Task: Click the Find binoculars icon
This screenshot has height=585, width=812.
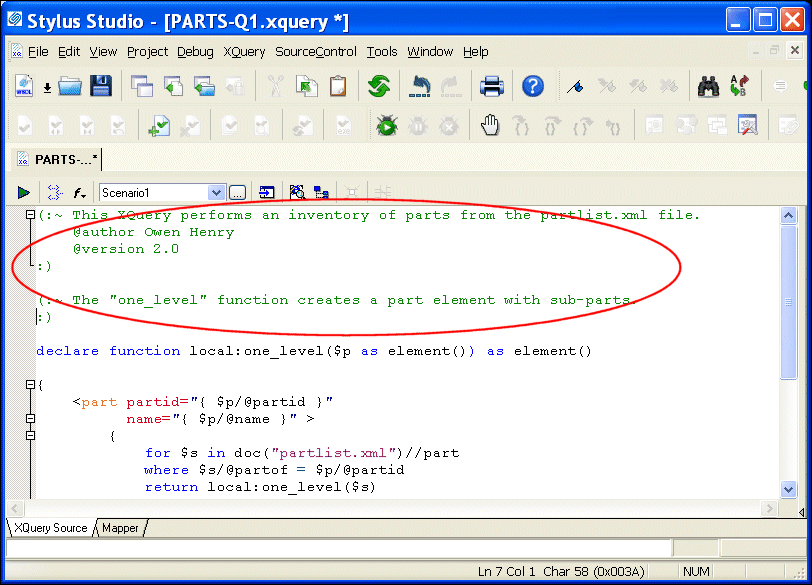Action: pos(709,87)
